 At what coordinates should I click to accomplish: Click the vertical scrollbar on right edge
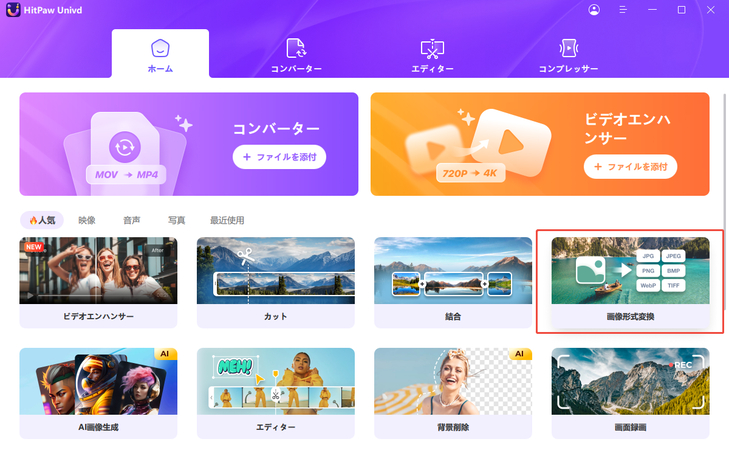(724, 202)
